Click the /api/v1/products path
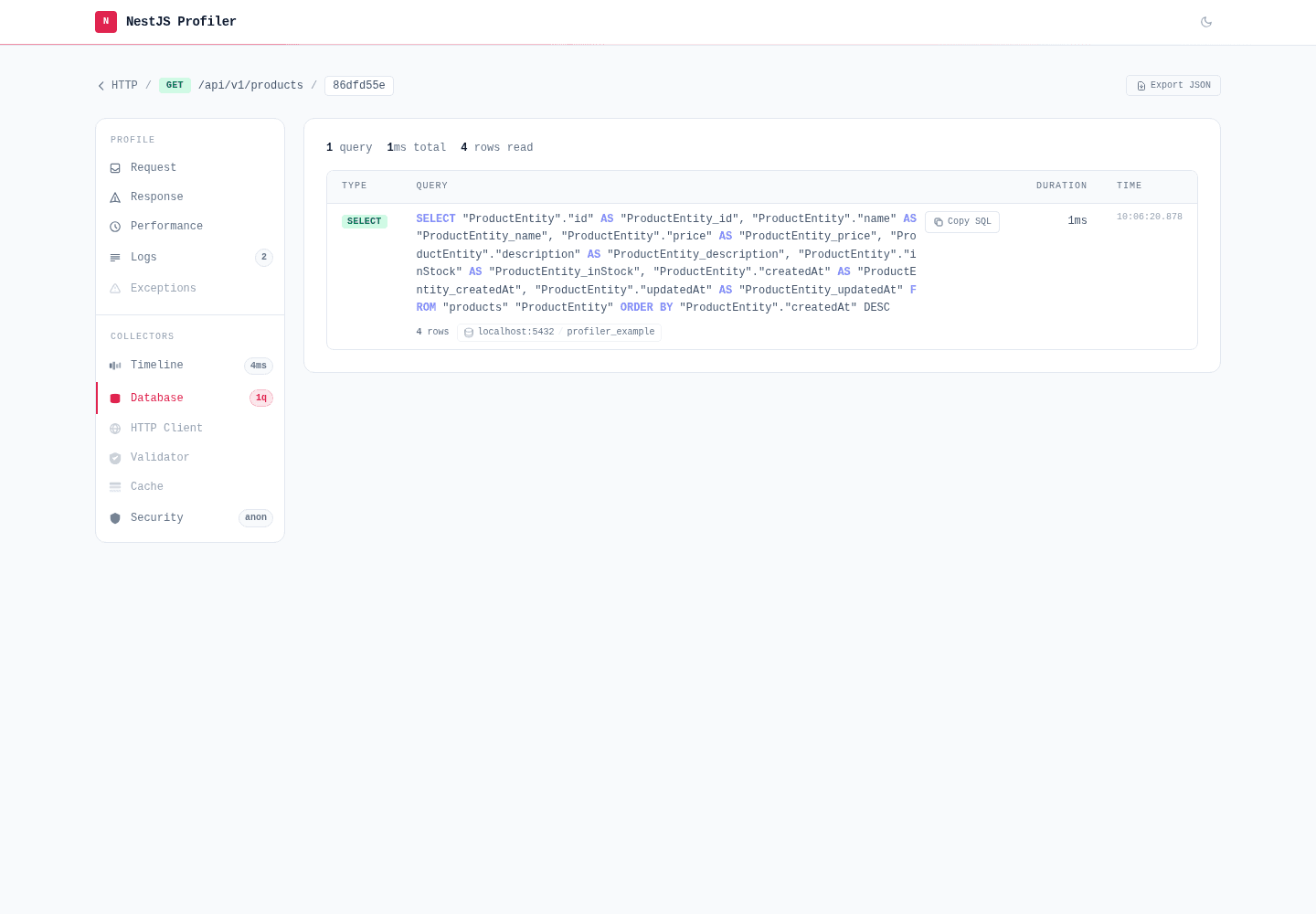 tap(250, 86)
